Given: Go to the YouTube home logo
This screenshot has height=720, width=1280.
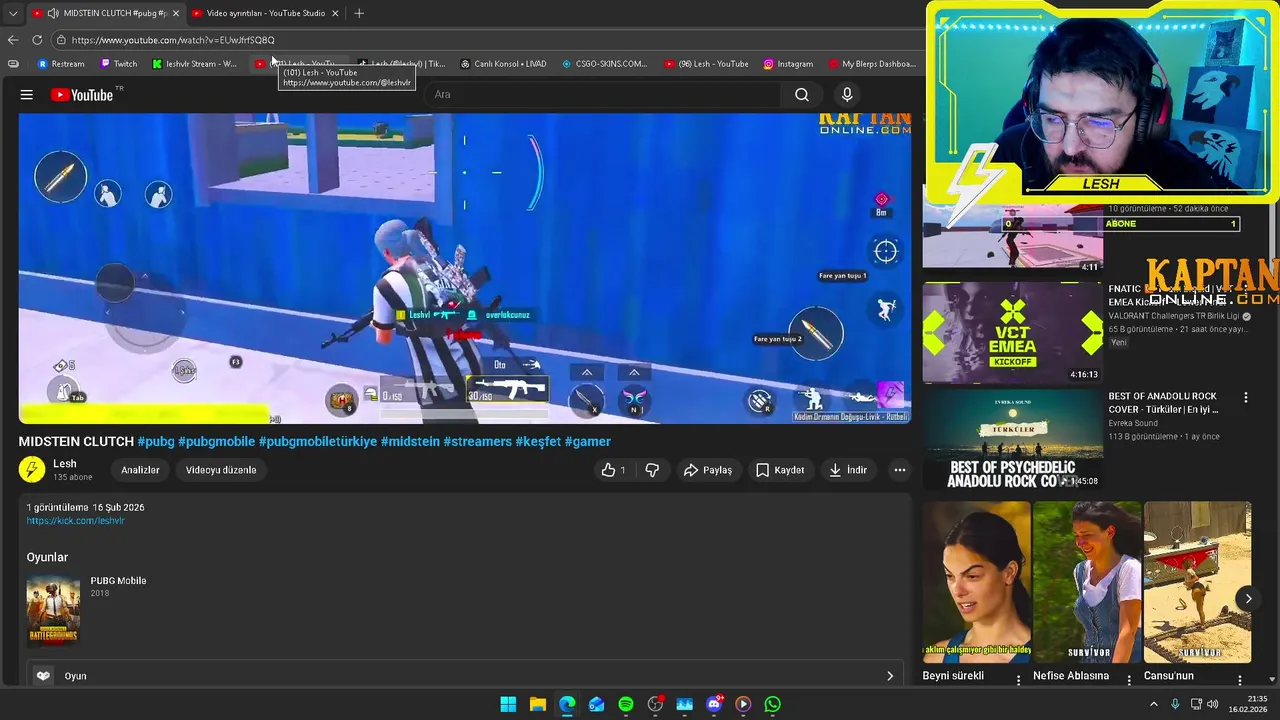Looking at the screenshot, I should [x=82, y=95].
